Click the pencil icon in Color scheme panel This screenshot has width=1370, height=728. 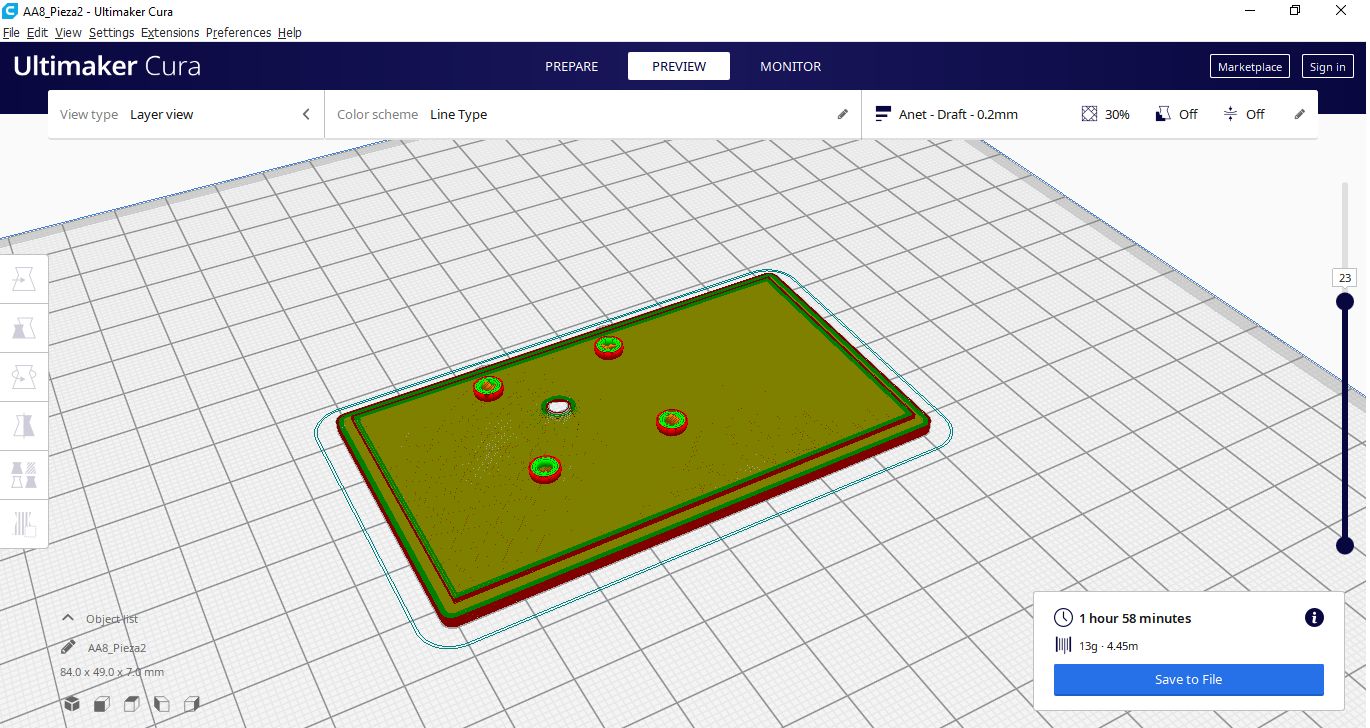[x=843, y=114]
